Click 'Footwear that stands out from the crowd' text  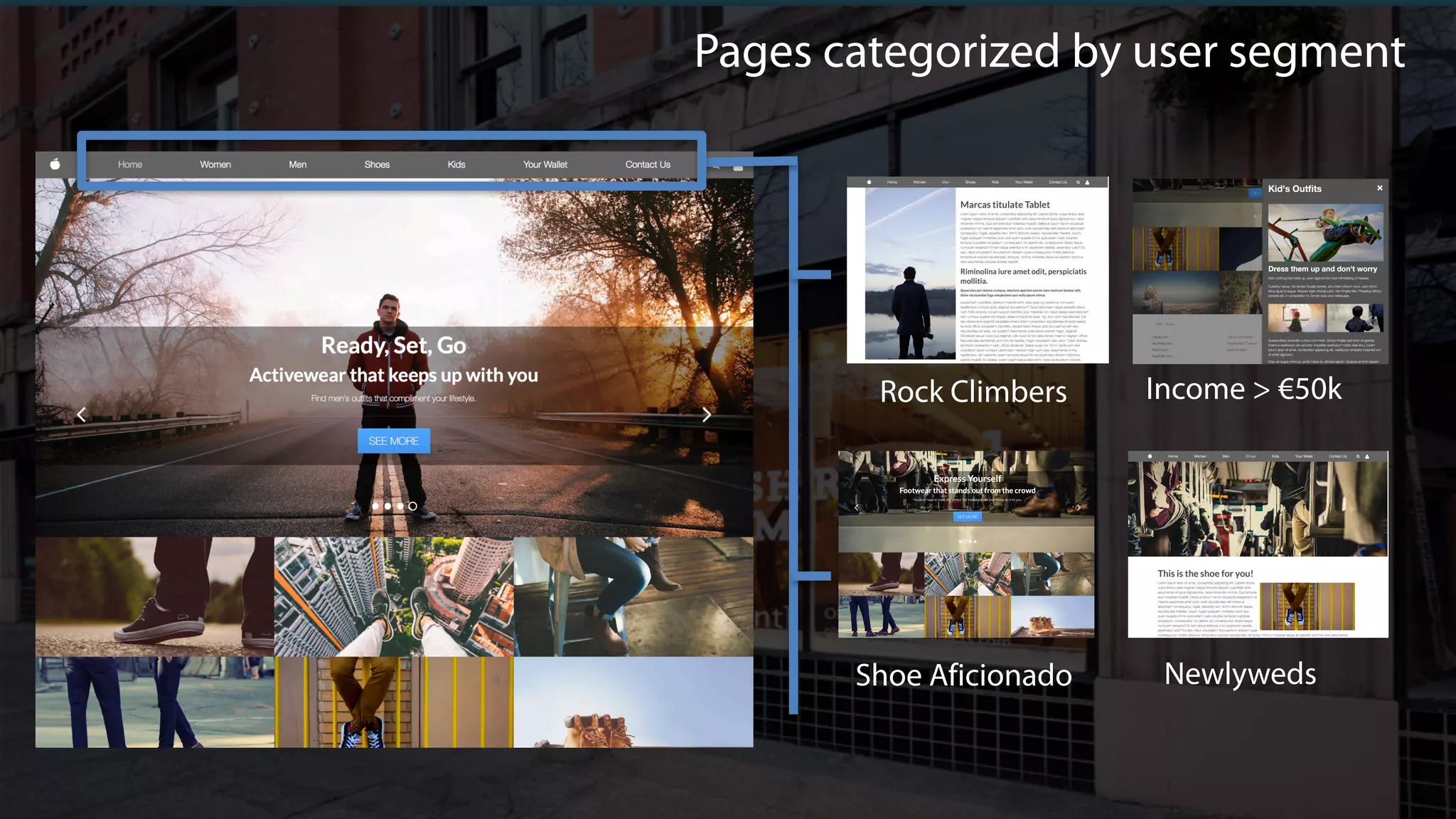pyautogui.click(x=967, y=491)
